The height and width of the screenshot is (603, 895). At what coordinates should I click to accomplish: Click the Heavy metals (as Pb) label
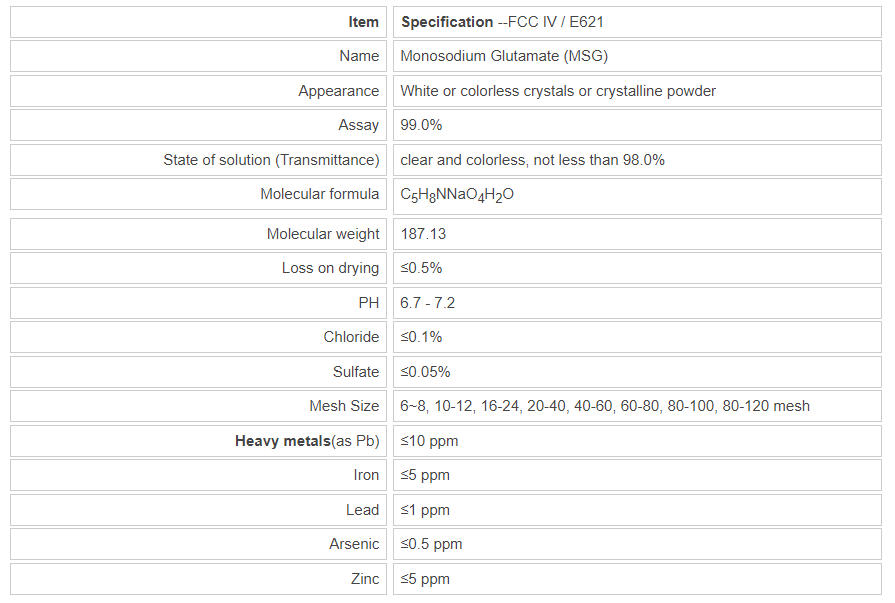pyautogui.click(x=307, y=441)
